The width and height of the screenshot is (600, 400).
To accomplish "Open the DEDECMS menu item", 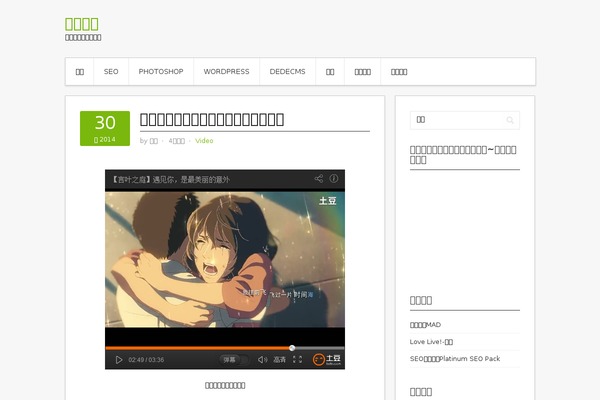I will tap(287, 72).
